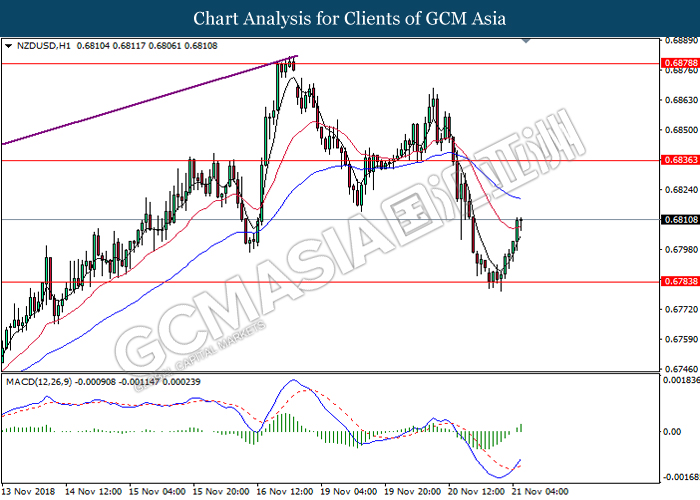Click the 20 Nov 12:00 time label
This screenshot has width=700, height=500.
pyautogui.click(x=476, y=492)
